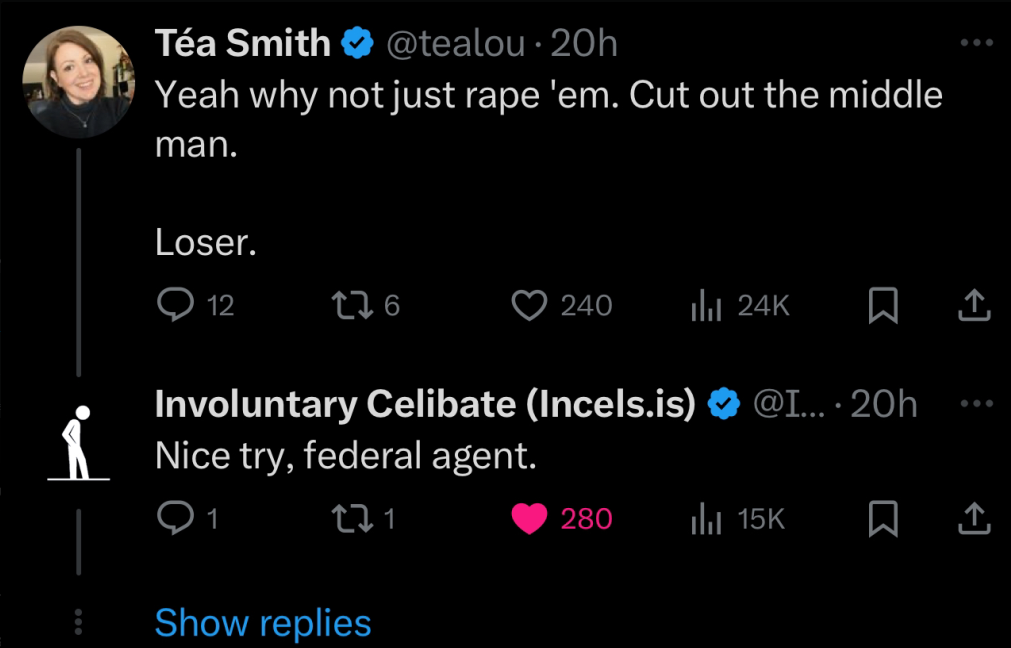Screen dimensions: 1011x648
Task: Share Téa Smith's post
Action: 972,305
